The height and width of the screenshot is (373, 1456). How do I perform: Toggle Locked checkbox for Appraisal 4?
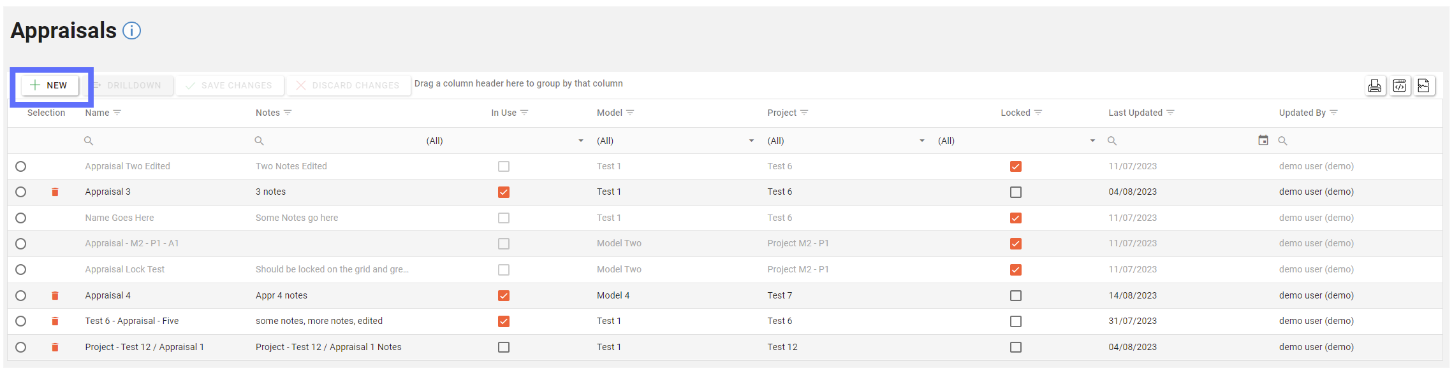coord(1016,296)
